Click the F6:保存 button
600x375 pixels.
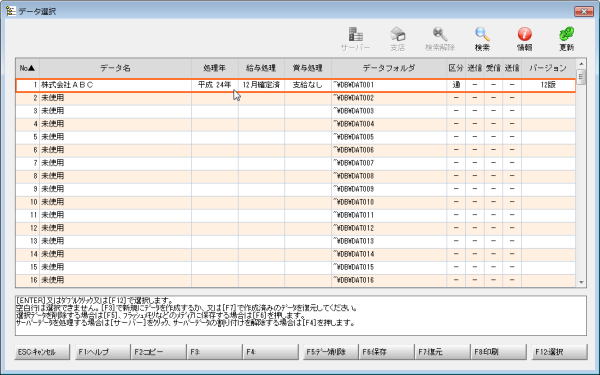[x=386, y=352]
